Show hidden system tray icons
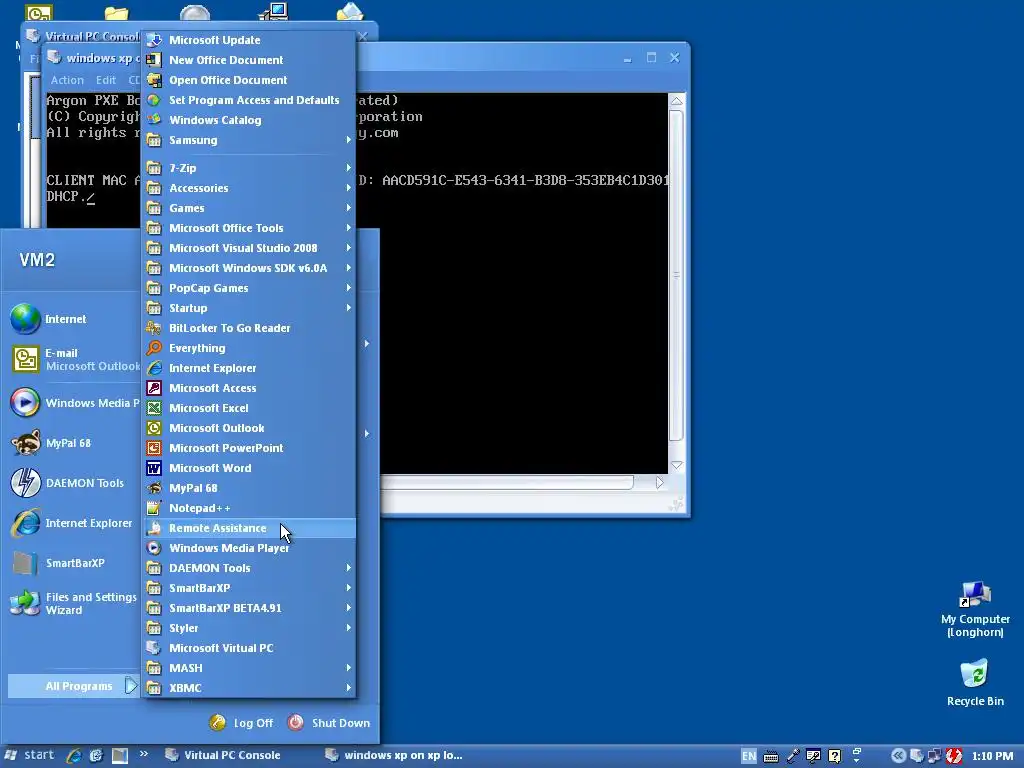 898,756
